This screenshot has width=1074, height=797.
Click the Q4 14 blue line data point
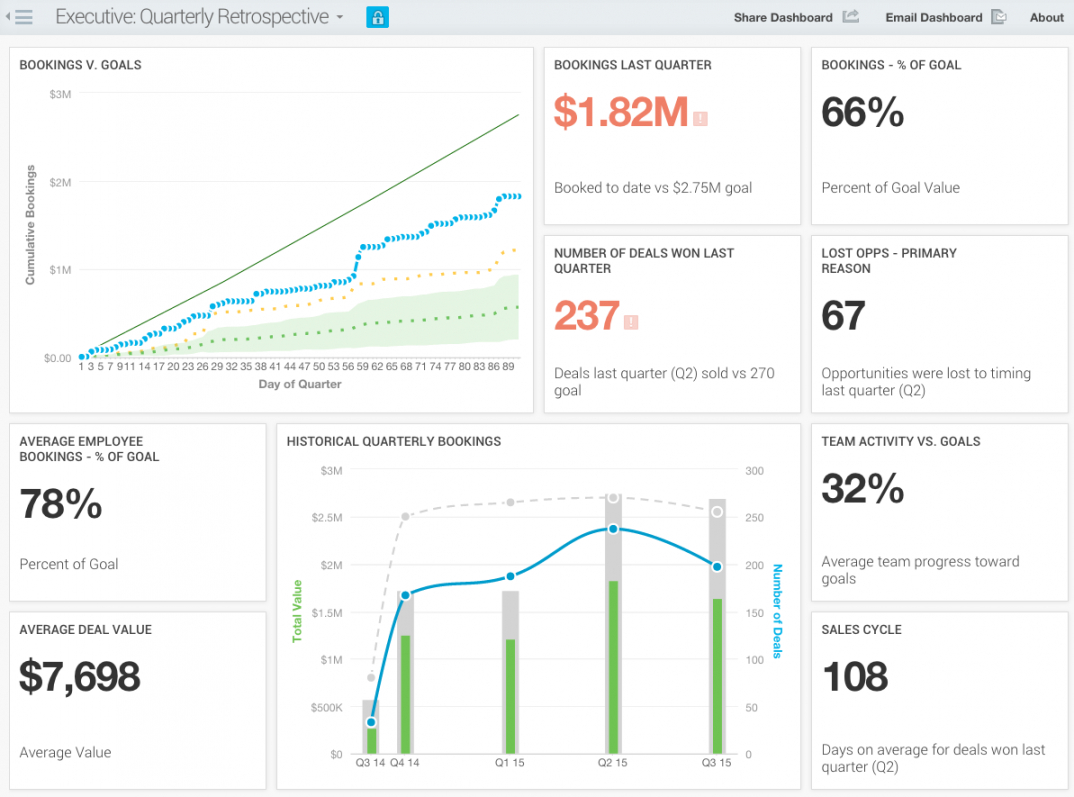(x=405, y=595)
